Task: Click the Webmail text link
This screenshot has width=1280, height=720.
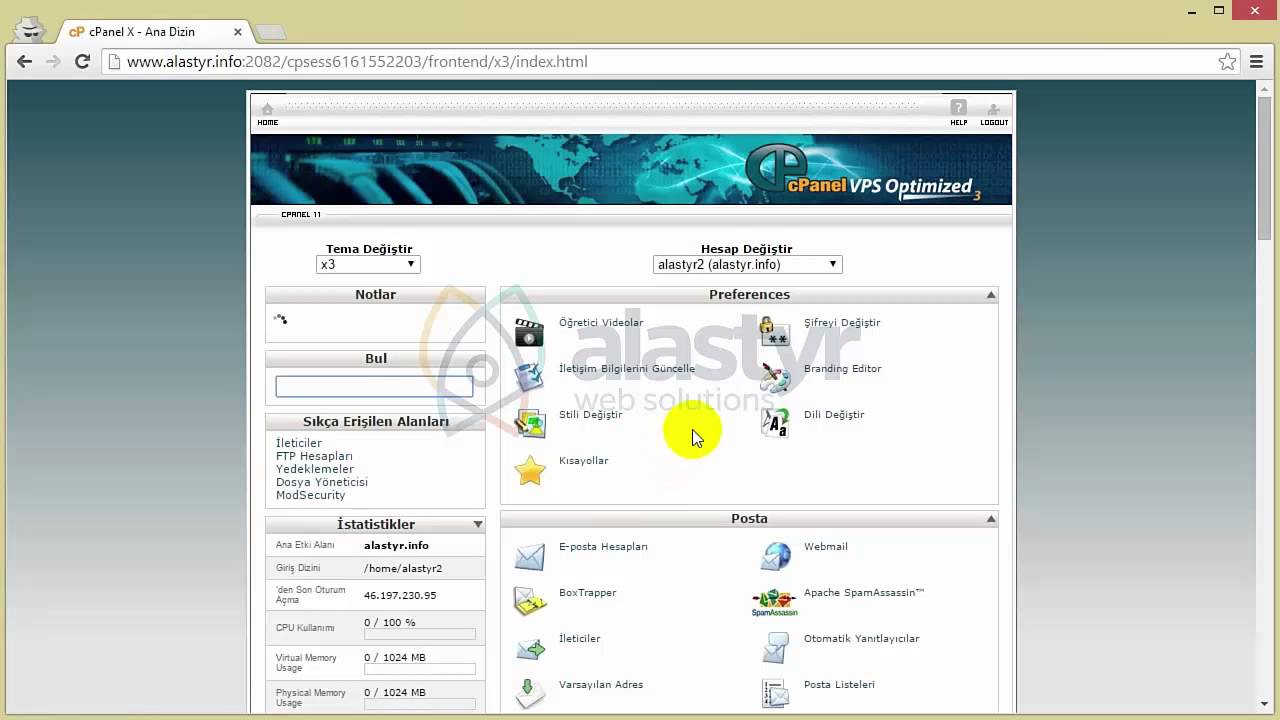Action: [826, 547]
